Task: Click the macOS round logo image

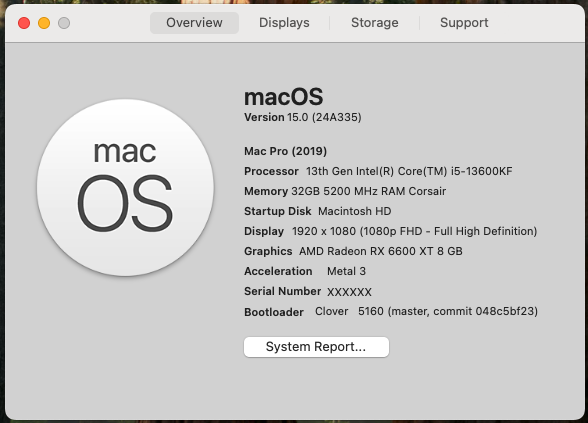Action: click(125, 187)
